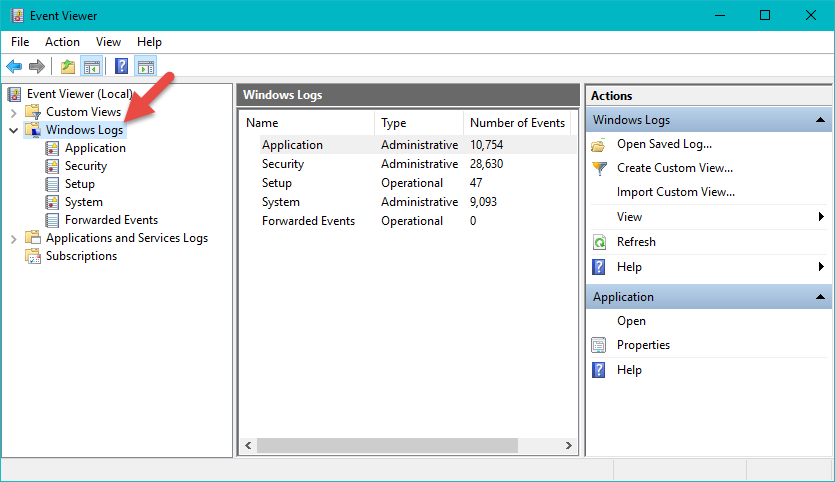Open Saved Log from the Actions pane

click(x=664, y=144)
